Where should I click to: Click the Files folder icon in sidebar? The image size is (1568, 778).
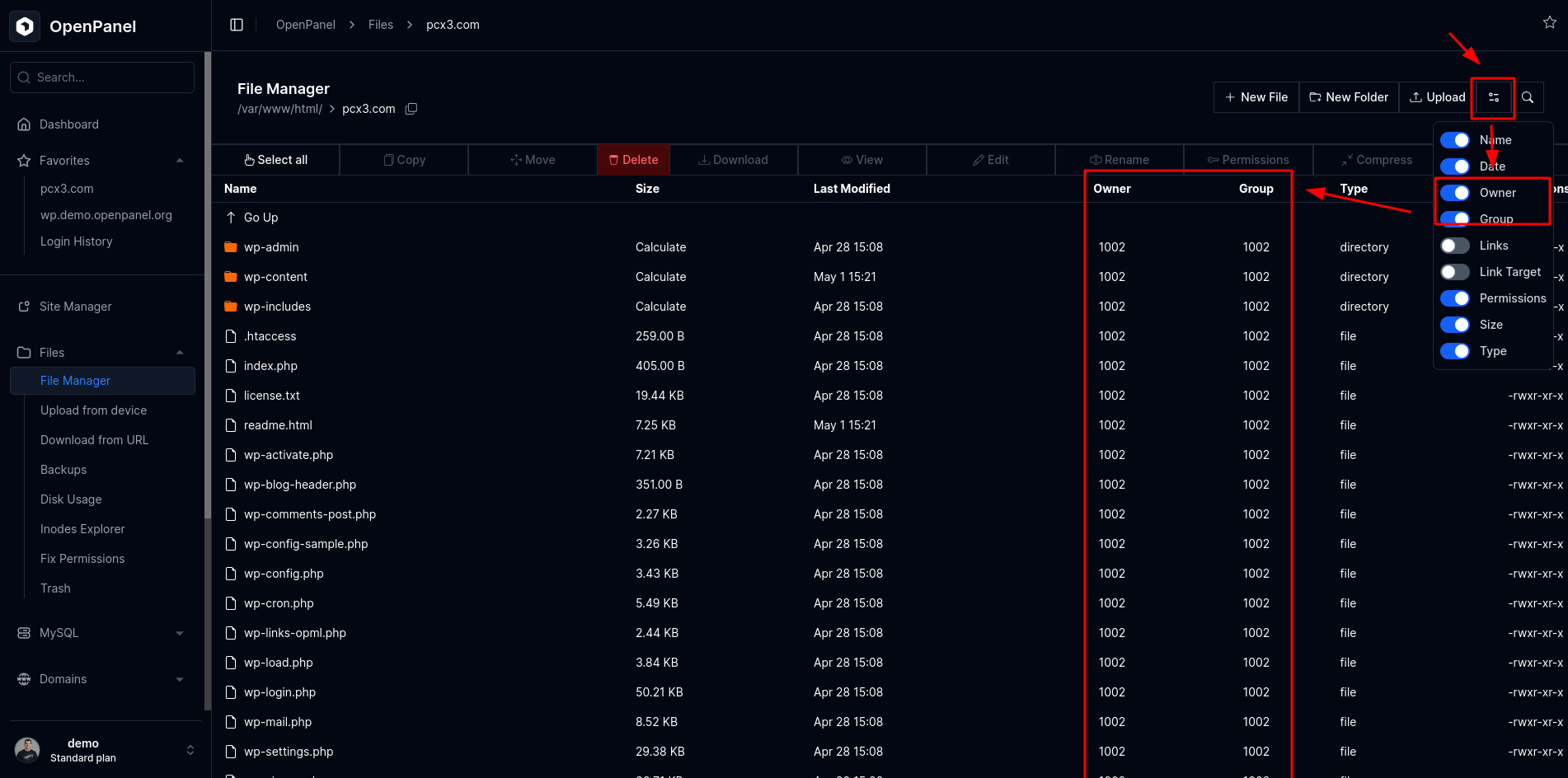point(24,353)
